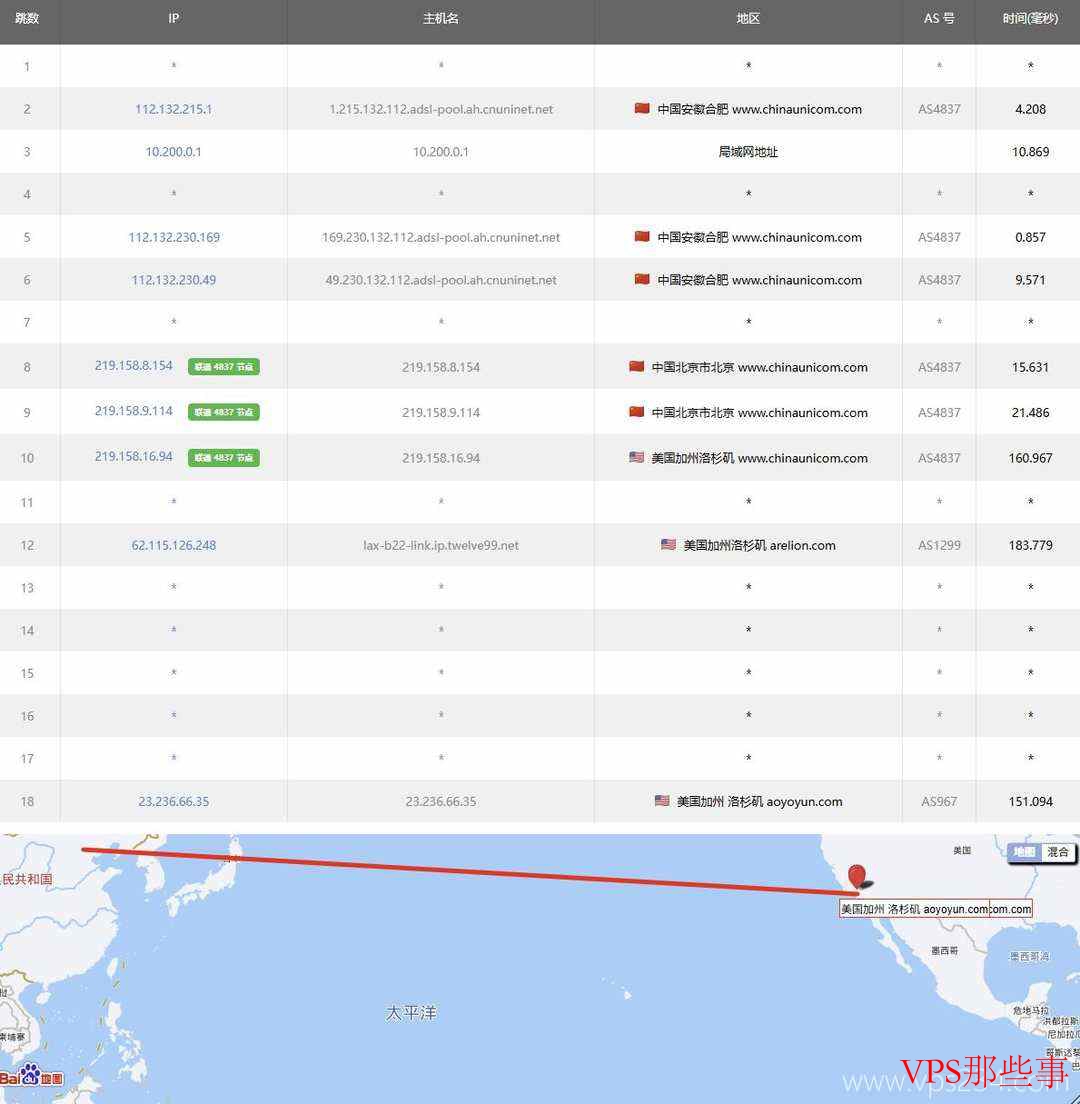Viewport: 1080px width, 1104px height.
Task: Click US flag icon in hop 12 row
Action: click(668, 544)
